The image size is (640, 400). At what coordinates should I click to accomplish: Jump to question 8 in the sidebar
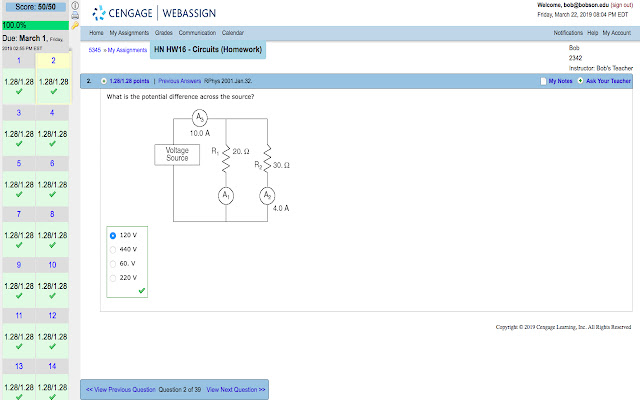tap(52, 214)
